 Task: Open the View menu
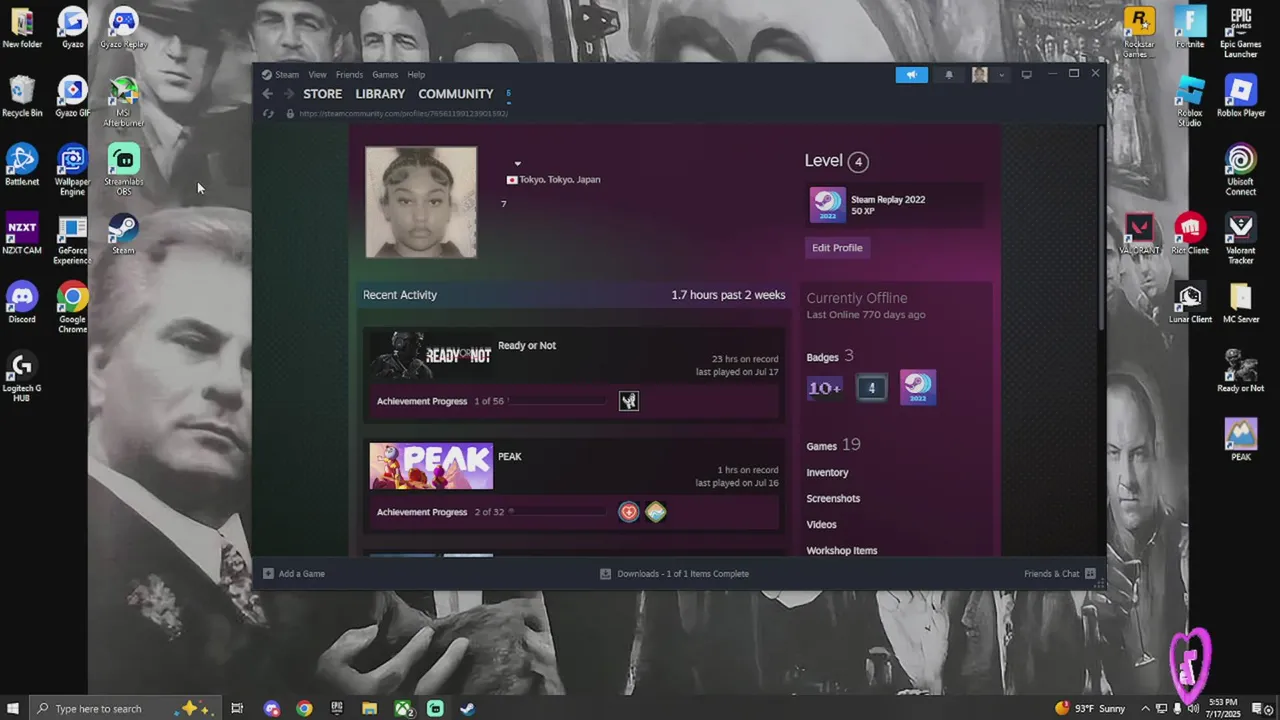(317, 75)
